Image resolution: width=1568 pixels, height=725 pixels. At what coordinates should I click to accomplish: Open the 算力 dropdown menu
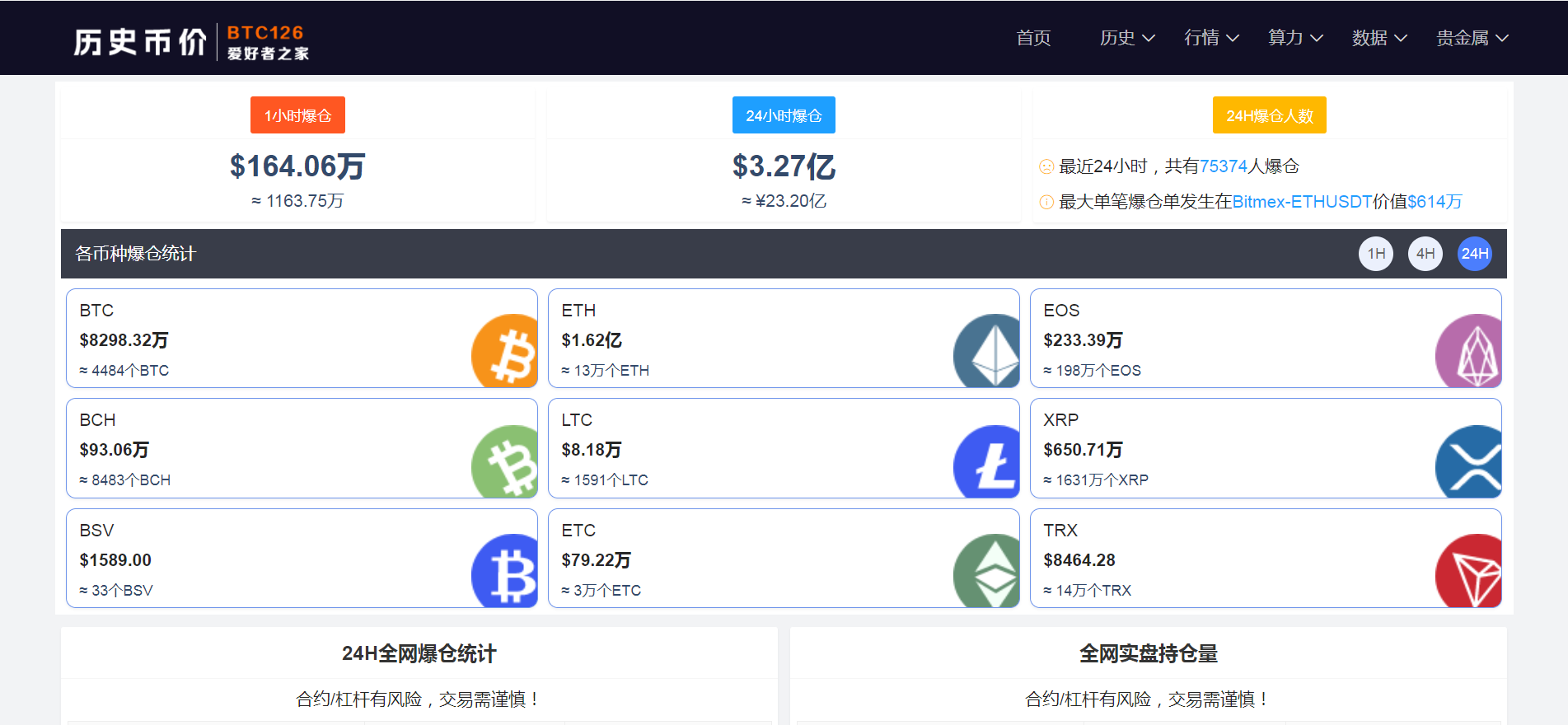(x=1294, y=38)
